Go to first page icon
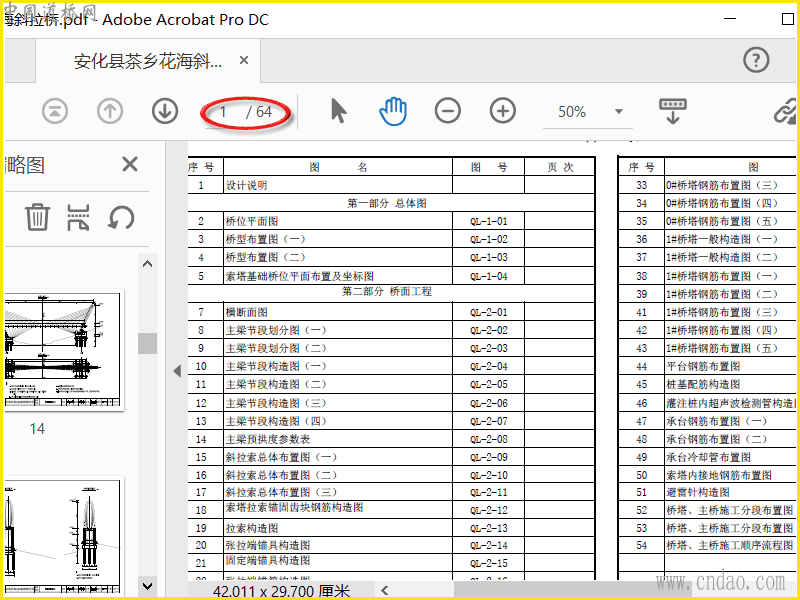This screenshot has width=800, height=600. [x=55, y=111]
